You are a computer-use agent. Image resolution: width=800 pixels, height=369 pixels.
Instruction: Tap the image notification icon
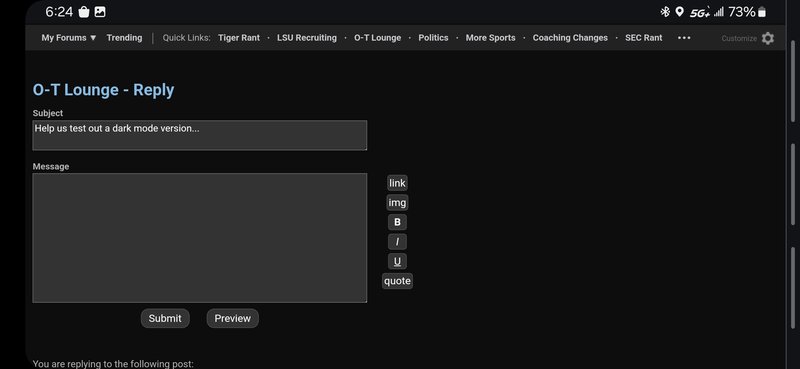[100, 12]
